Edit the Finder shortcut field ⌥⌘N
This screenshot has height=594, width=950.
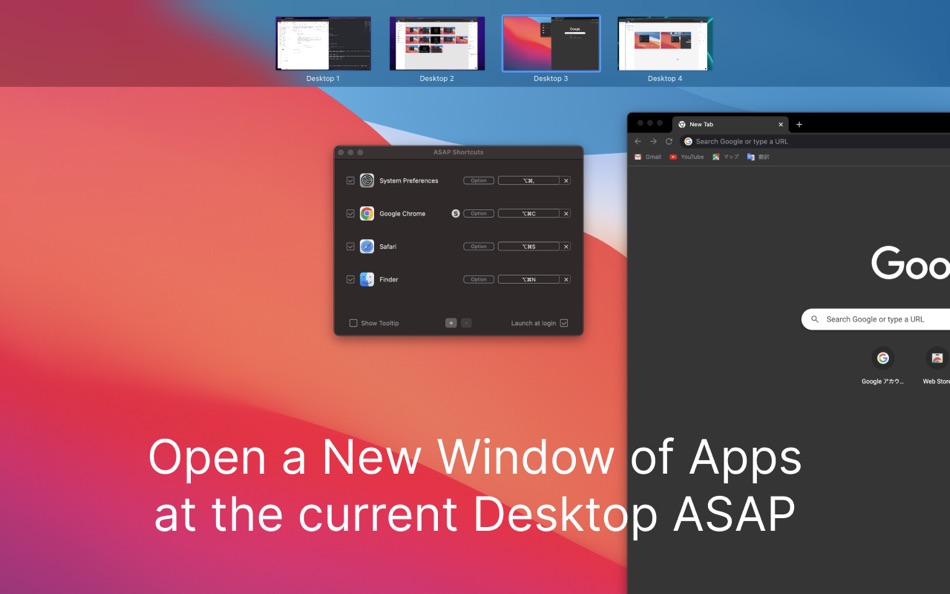(x=529, y=279)
